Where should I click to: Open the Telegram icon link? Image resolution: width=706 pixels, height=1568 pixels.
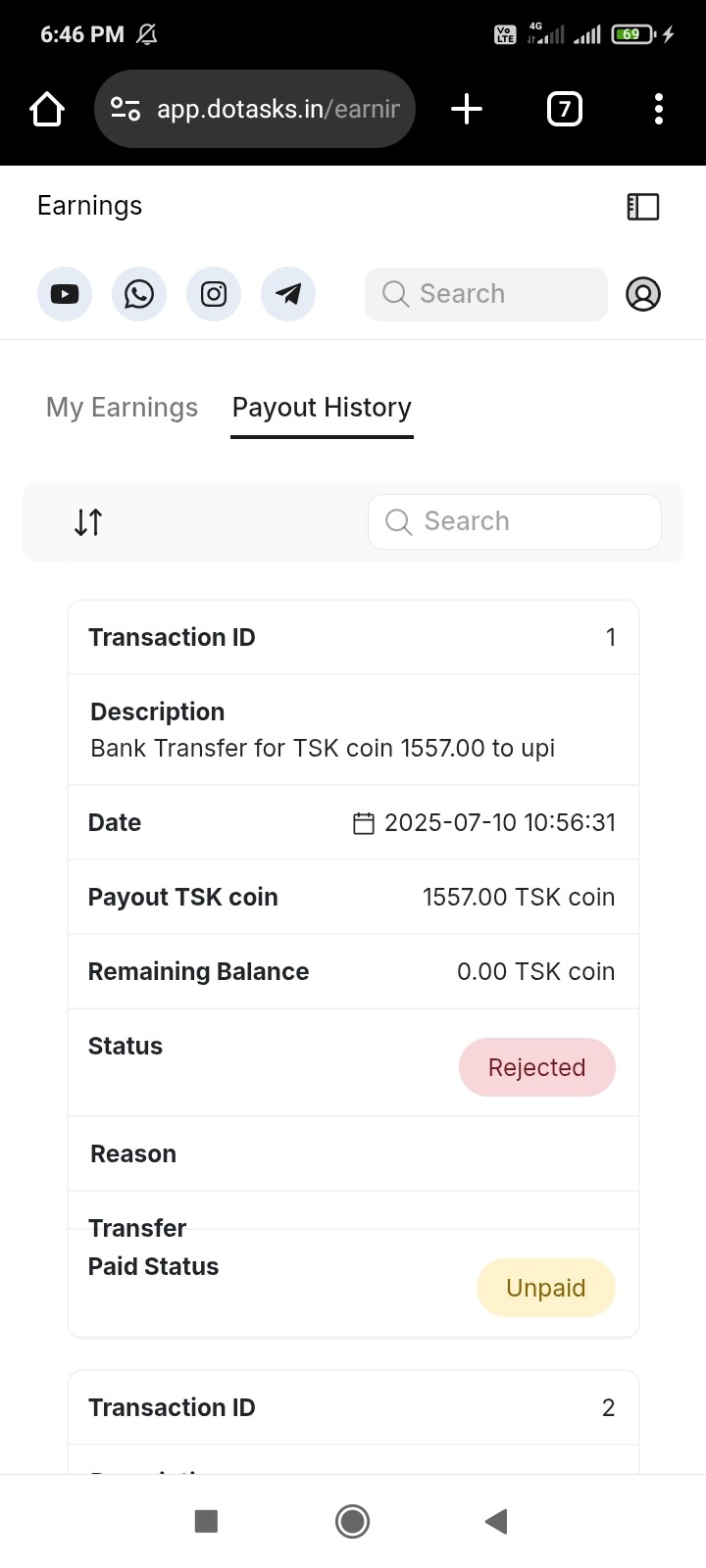tap(288, 294)
